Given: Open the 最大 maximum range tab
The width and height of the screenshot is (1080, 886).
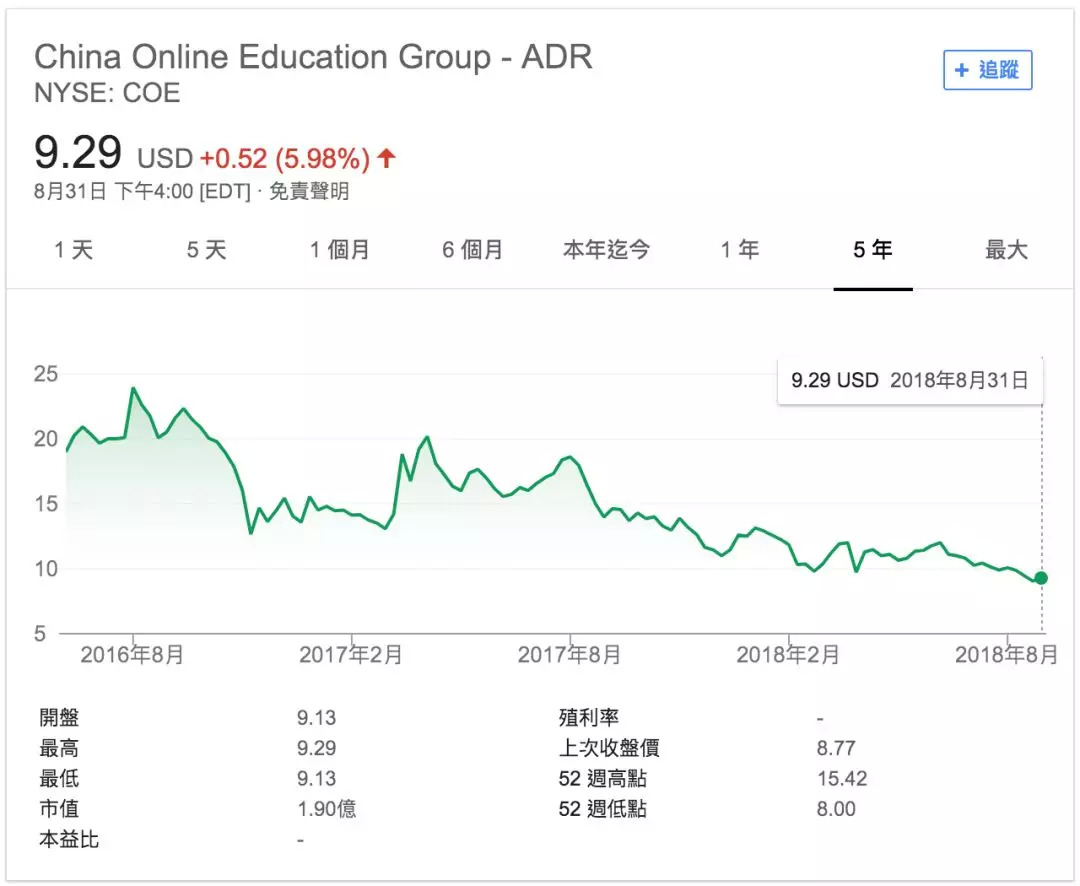Looking at the screenshot, I should tap(1006, 250).
